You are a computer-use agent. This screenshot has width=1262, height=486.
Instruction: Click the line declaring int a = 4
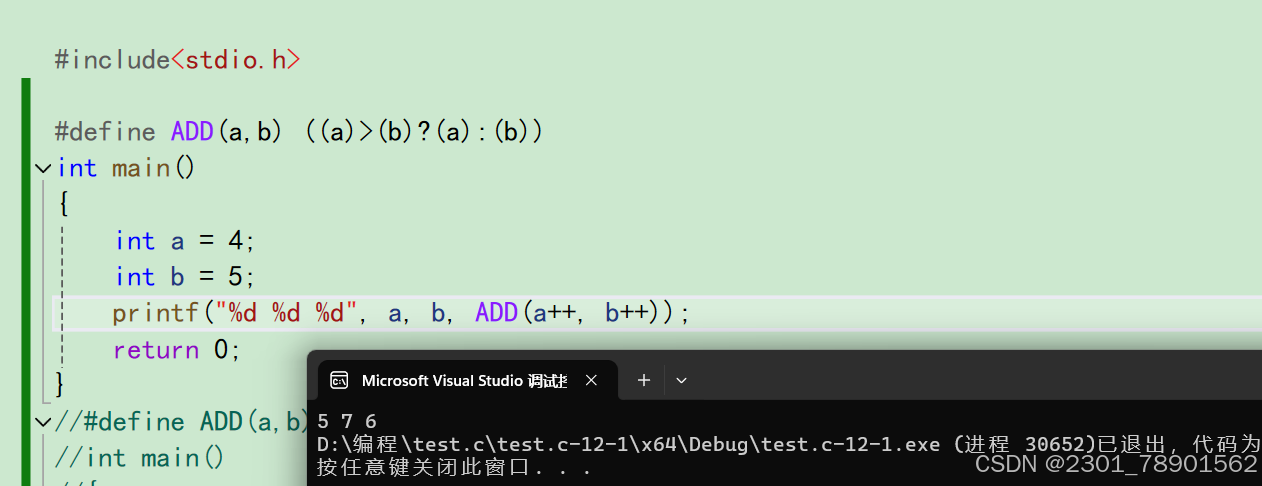click(x=185, y=241)
